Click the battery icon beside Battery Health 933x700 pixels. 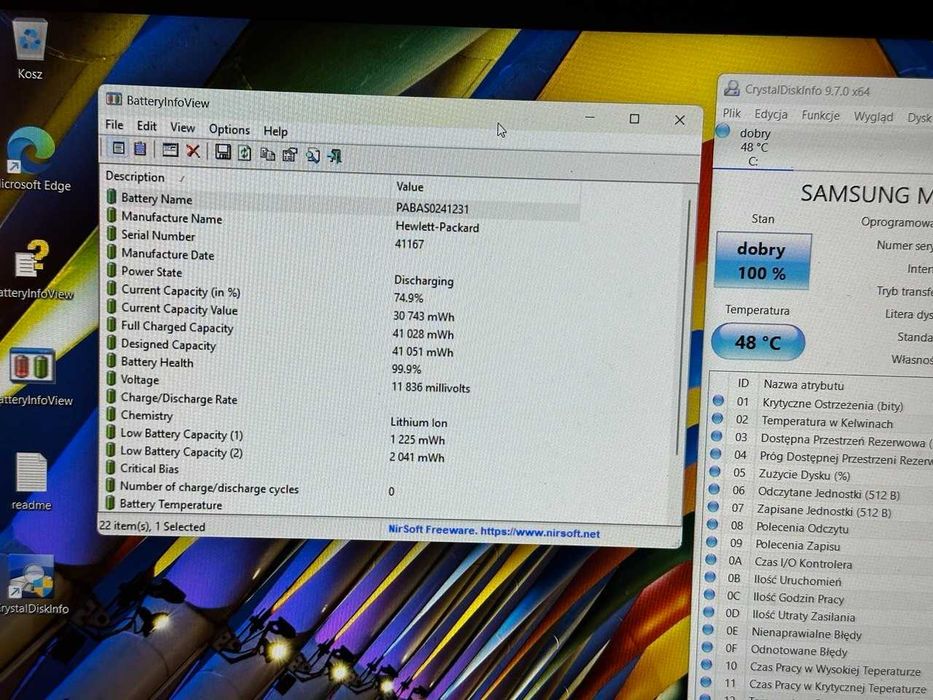(111, 361)
